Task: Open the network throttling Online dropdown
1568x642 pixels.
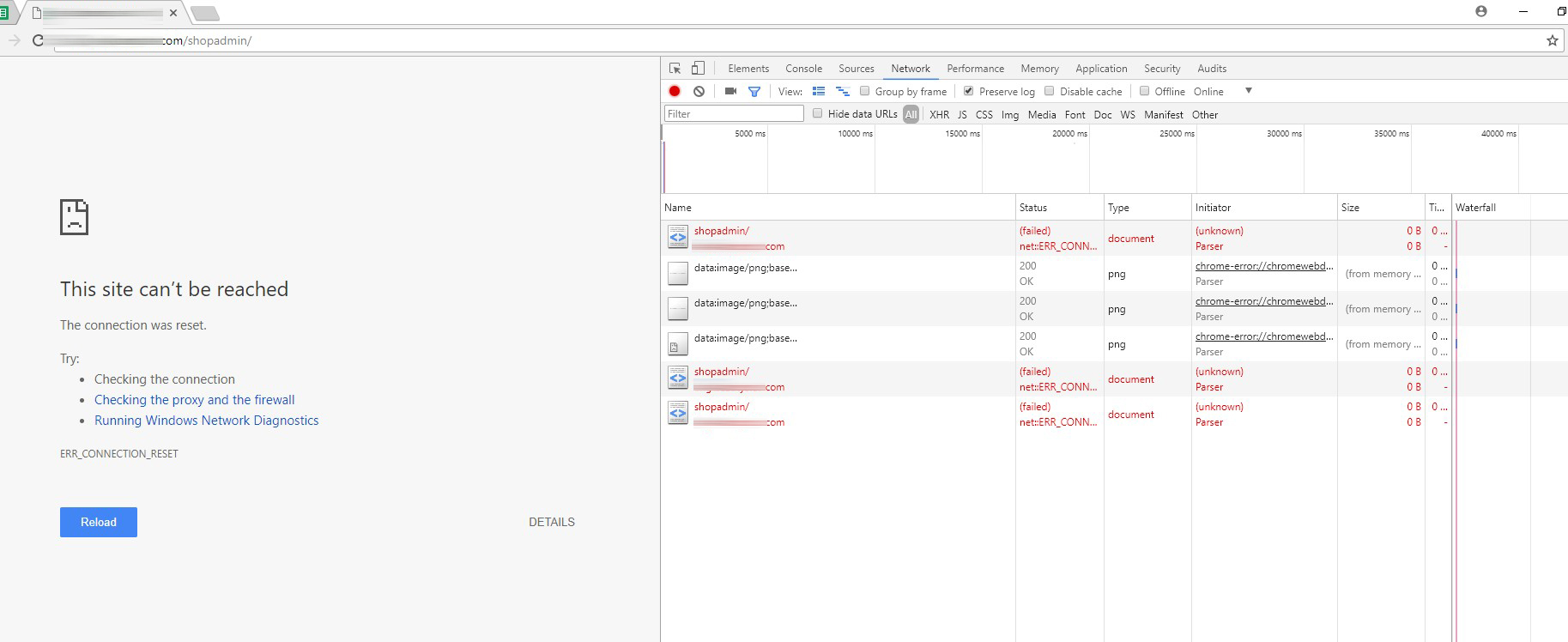Action: (1223, 91)
